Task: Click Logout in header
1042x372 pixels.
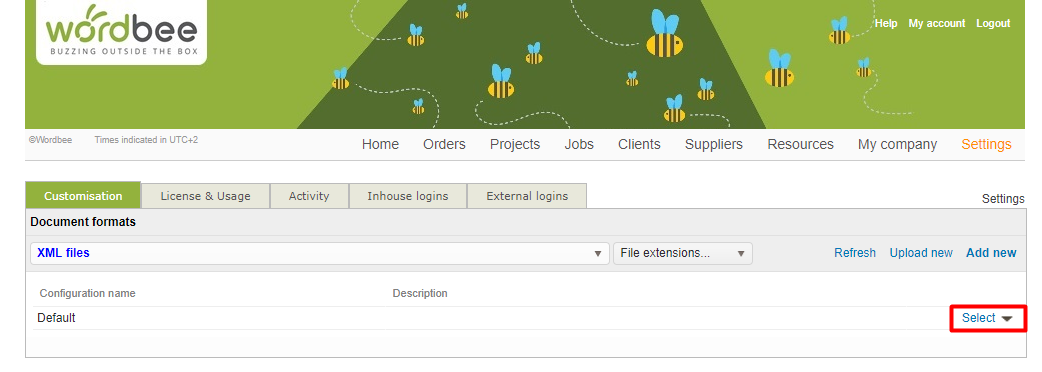Action: pos(993,23)
